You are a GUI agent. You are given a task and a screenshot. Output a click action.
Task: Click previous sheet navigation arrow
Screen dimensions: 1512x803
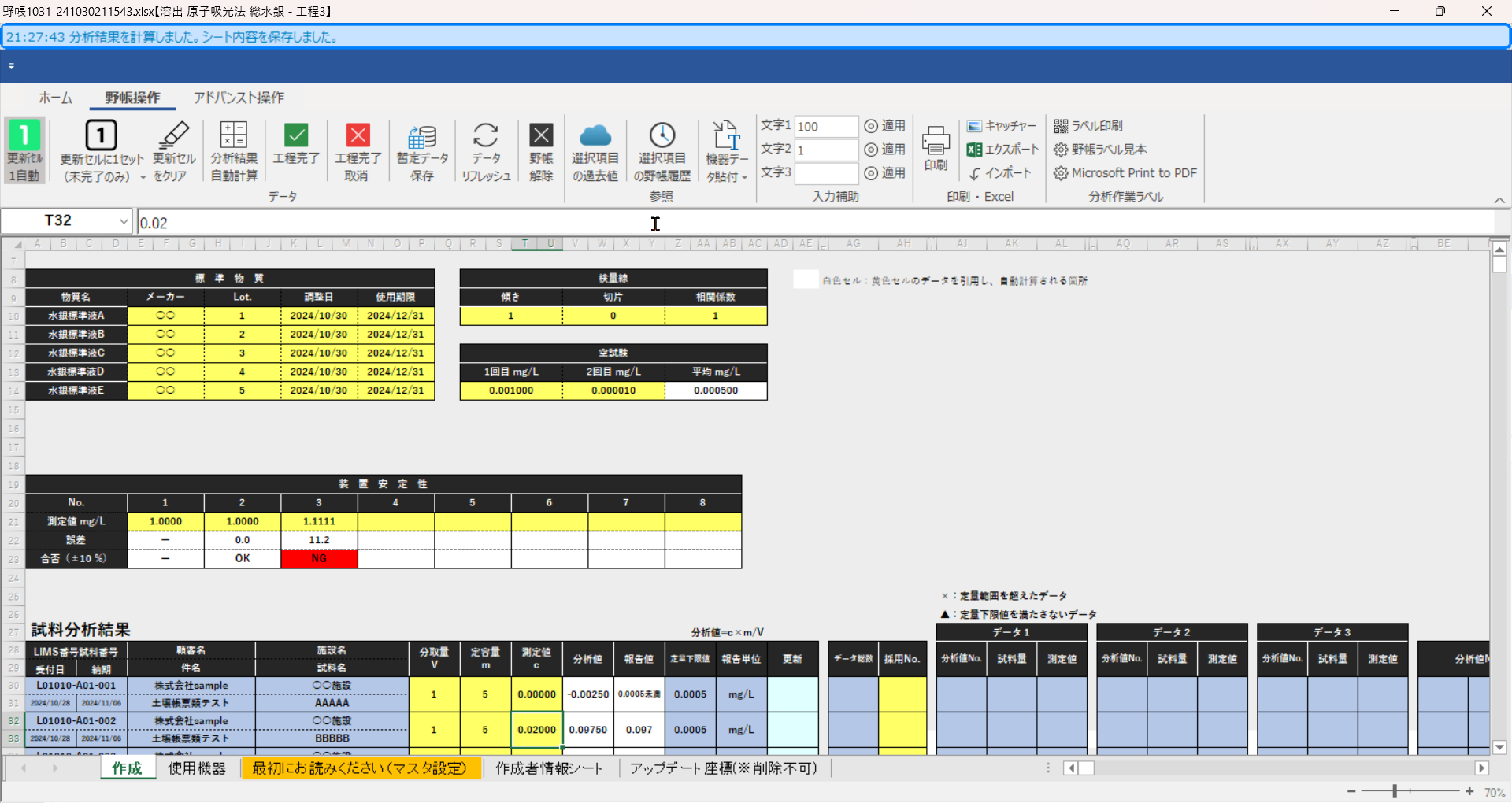click(24, 768)
